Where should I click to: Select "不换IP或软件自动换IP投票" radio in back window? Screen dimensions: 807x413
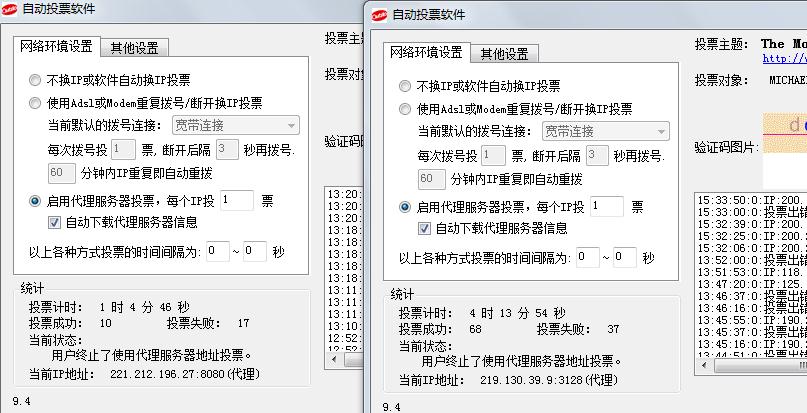(x=35, y=80)
